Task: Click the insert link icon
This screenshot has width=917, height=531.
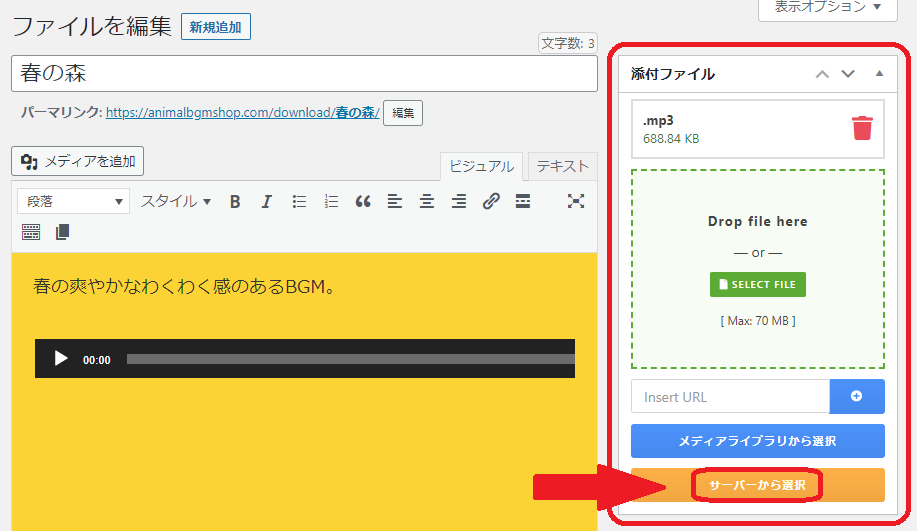Action: 490,201
